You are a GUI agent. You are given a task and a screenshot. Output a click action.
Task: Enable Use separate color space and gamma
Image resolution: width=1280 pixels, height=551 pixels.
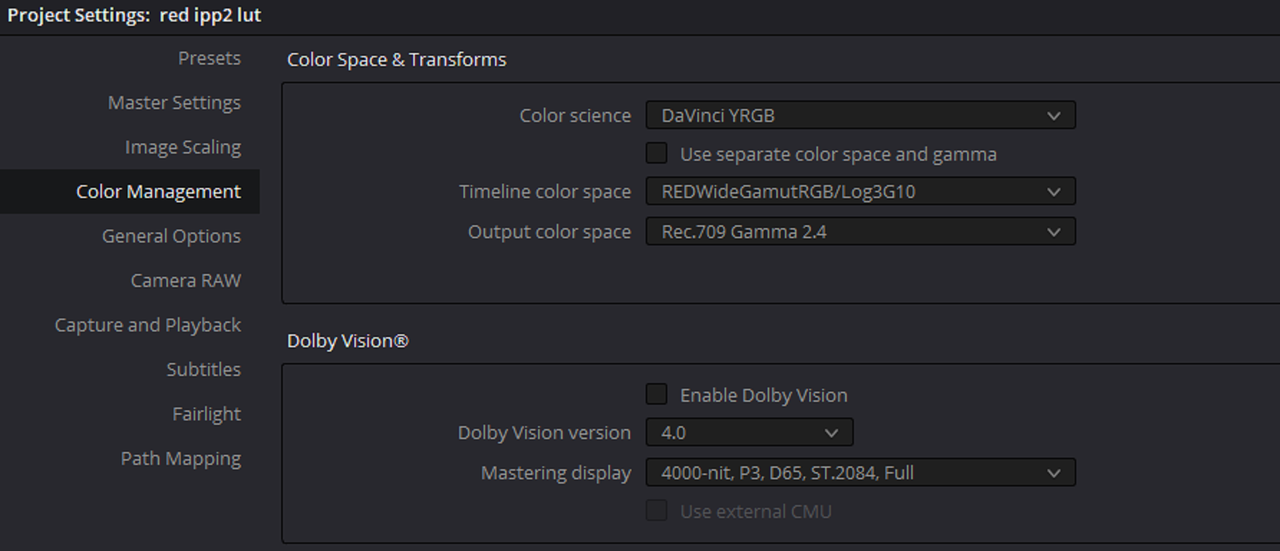coord(657,154)
